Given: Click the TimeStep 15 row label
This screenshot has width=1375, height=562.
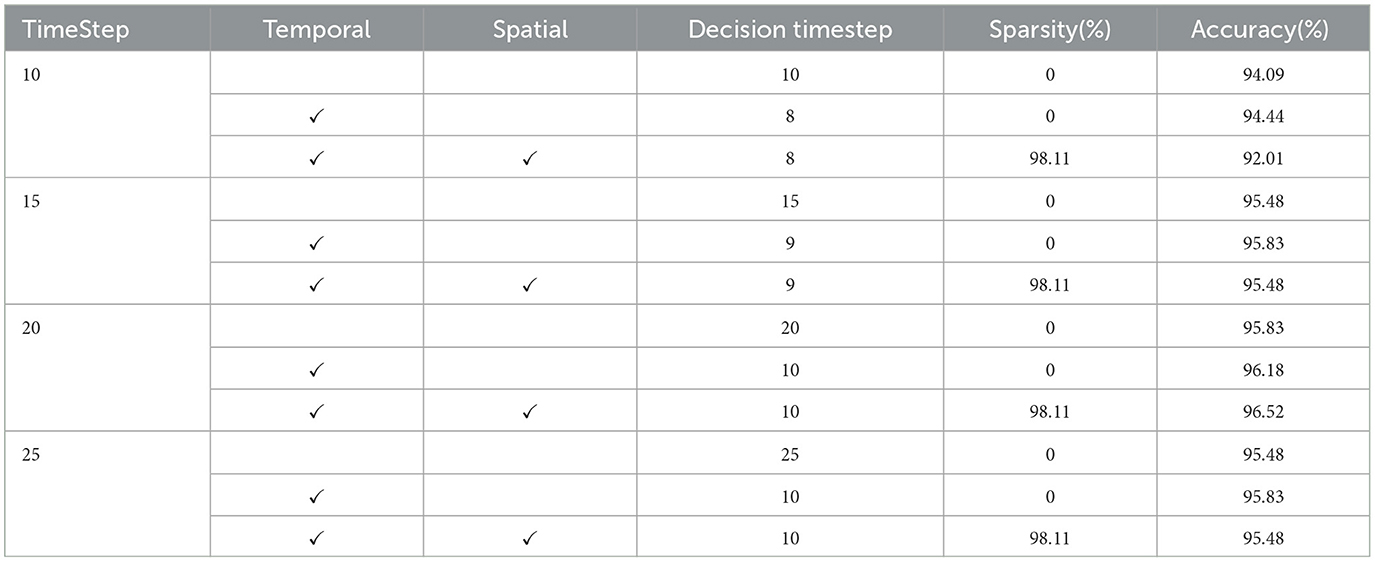Looking at the screenshot, I should tap(31, 200).
